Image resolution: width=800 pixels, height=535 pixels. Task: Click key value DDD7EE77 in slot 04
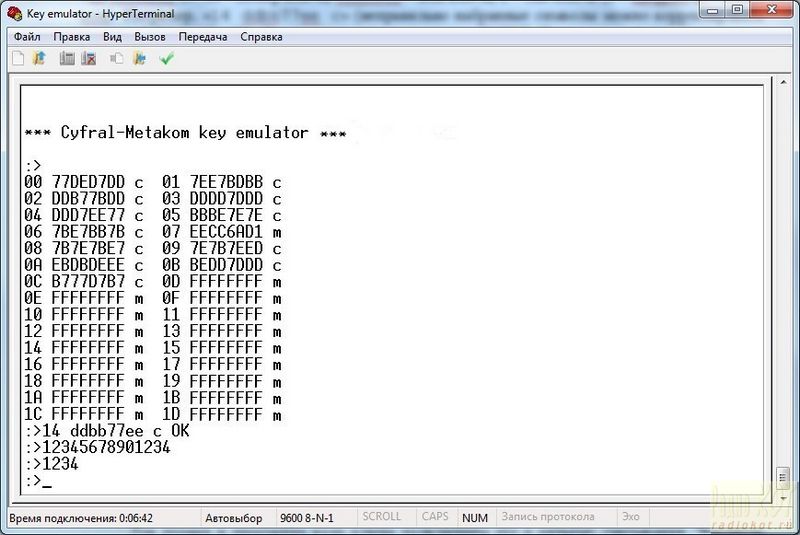88,215
